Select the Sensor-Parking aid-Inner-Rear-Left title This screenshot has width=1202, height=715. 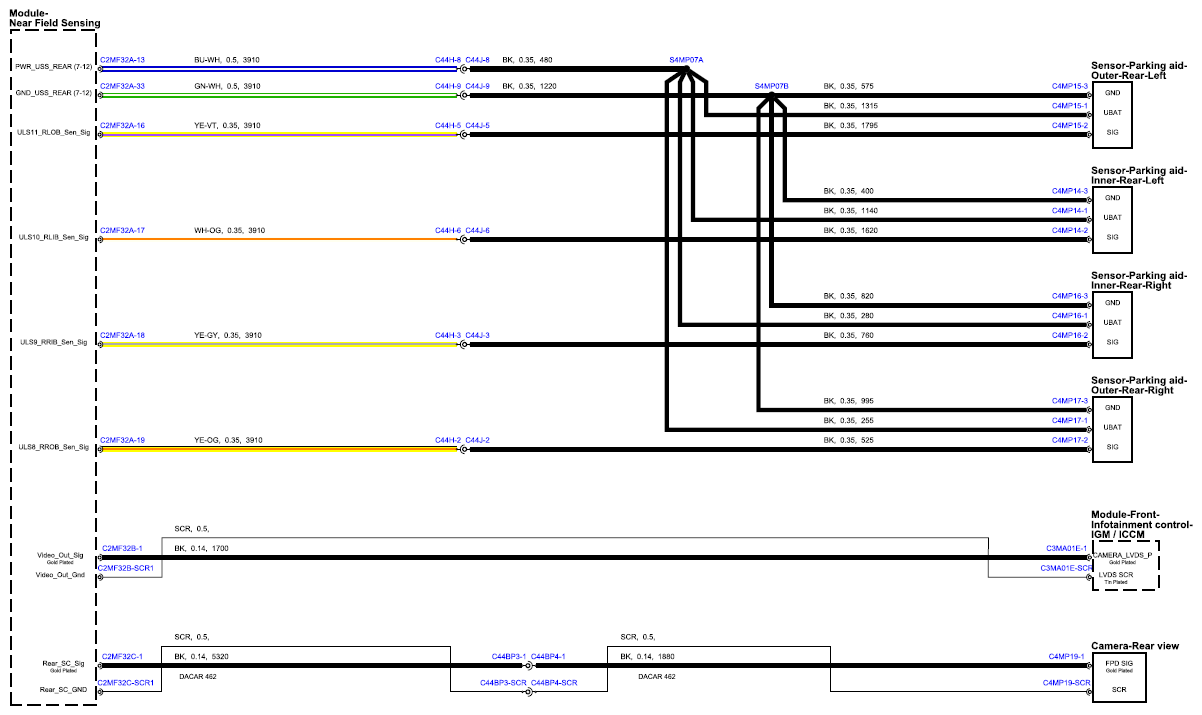point(1139,175)
